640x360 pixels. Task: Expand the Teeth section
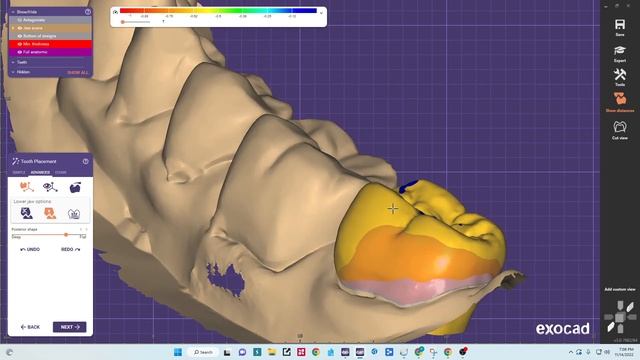click(13, 62)
